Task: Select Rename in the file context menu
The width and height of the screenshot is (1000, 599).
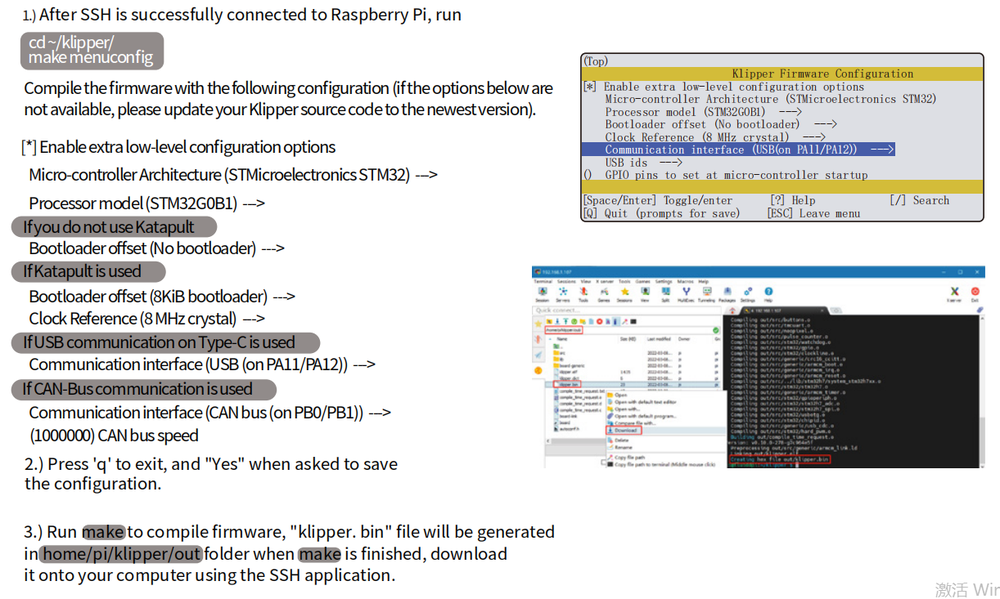Action: pos(623,447)
